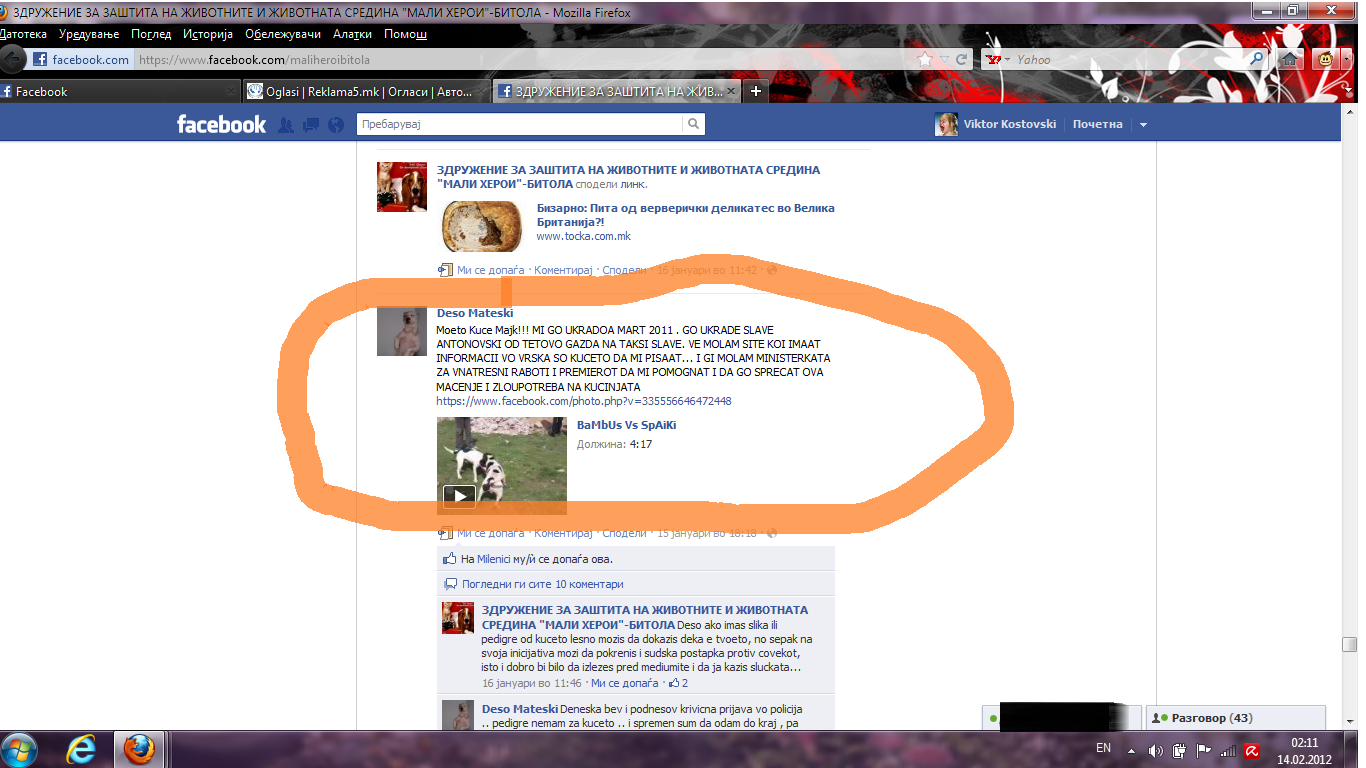Open a new Firefox tab
Image resolution: width=1366 pixels, height=768 pixels.
pos(756,91)
